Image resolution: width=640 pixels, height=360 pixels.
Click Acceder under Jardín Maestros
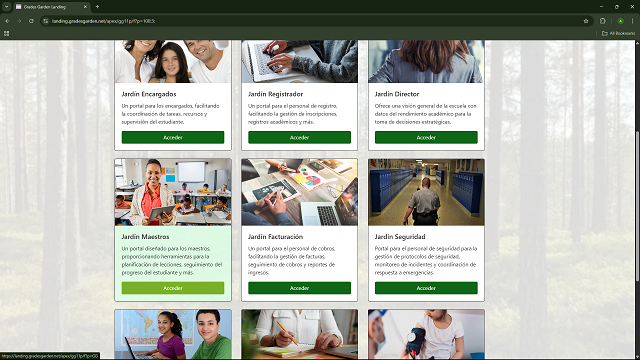[173, 288]
